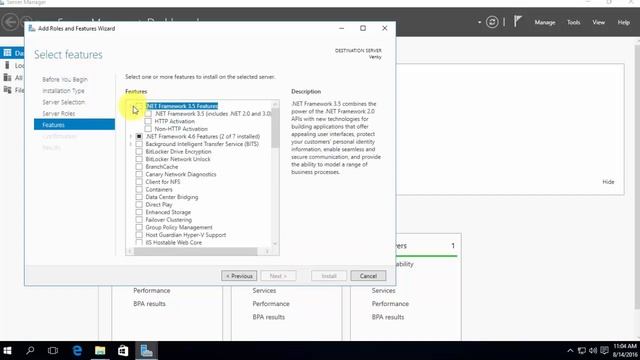Open the Action Center tray icon
The height and width of the screenshot is (360, 640).
point(604,351)
